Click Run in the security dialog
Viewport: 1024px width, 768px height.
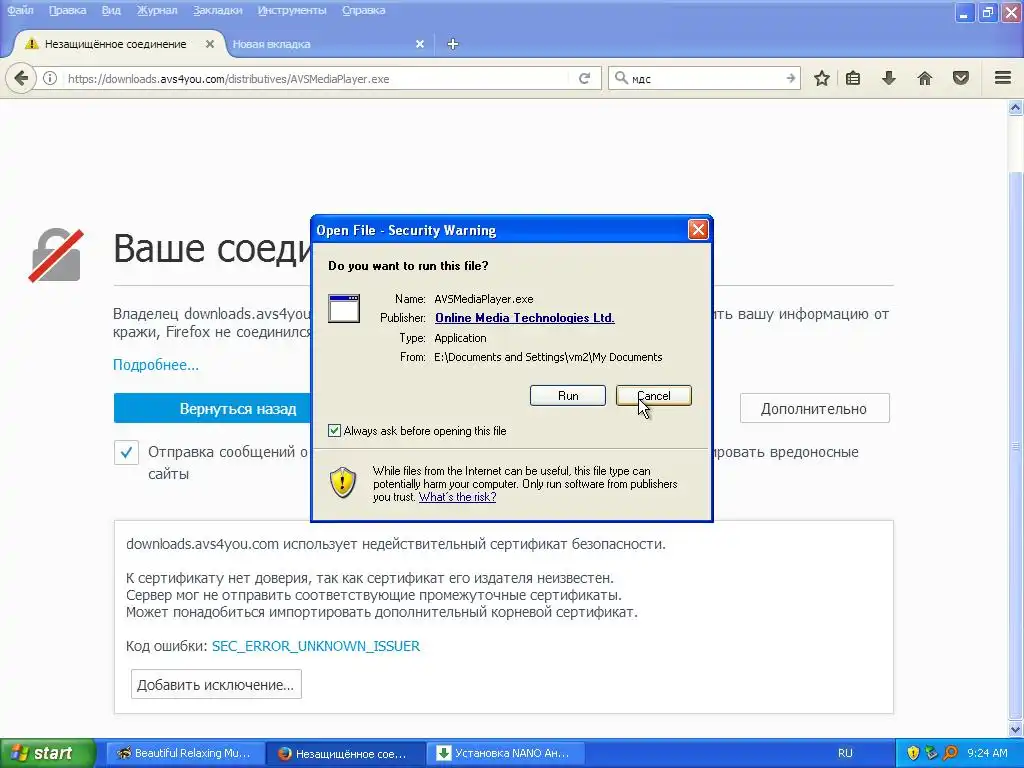[568, 396]
